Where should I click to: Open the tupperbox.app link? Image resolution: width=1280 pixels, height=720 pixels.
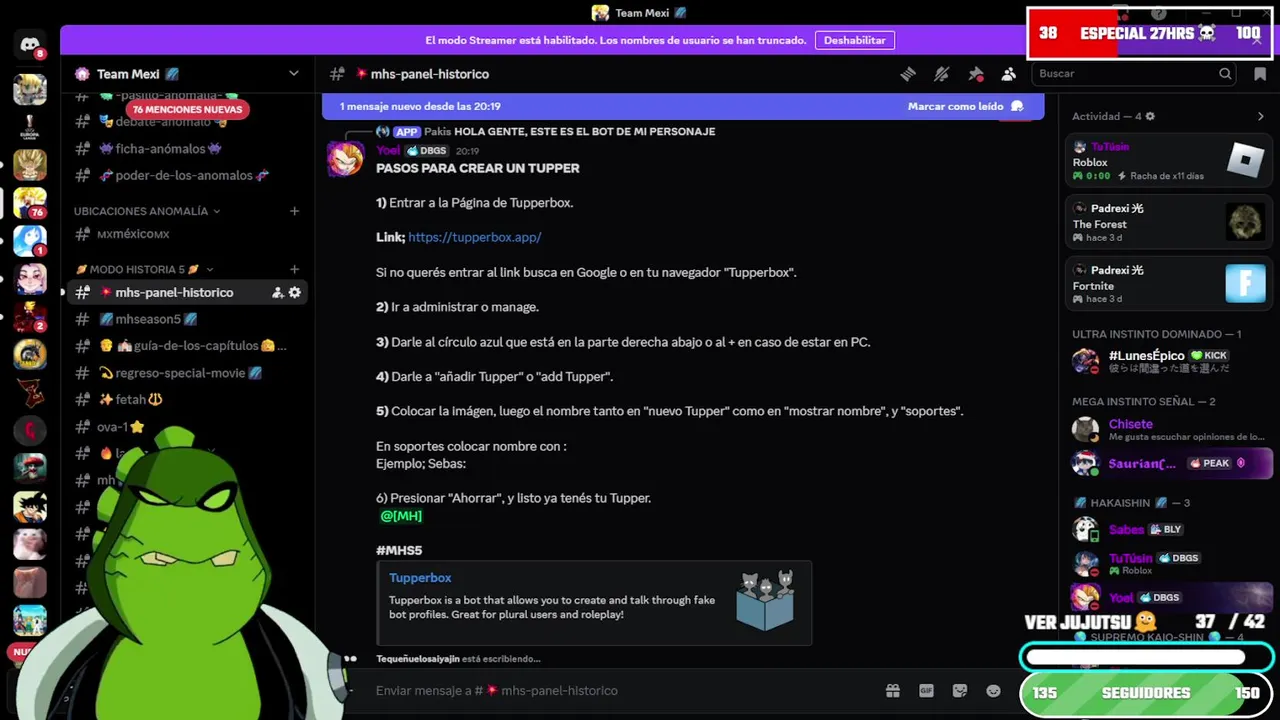[474, 237]
